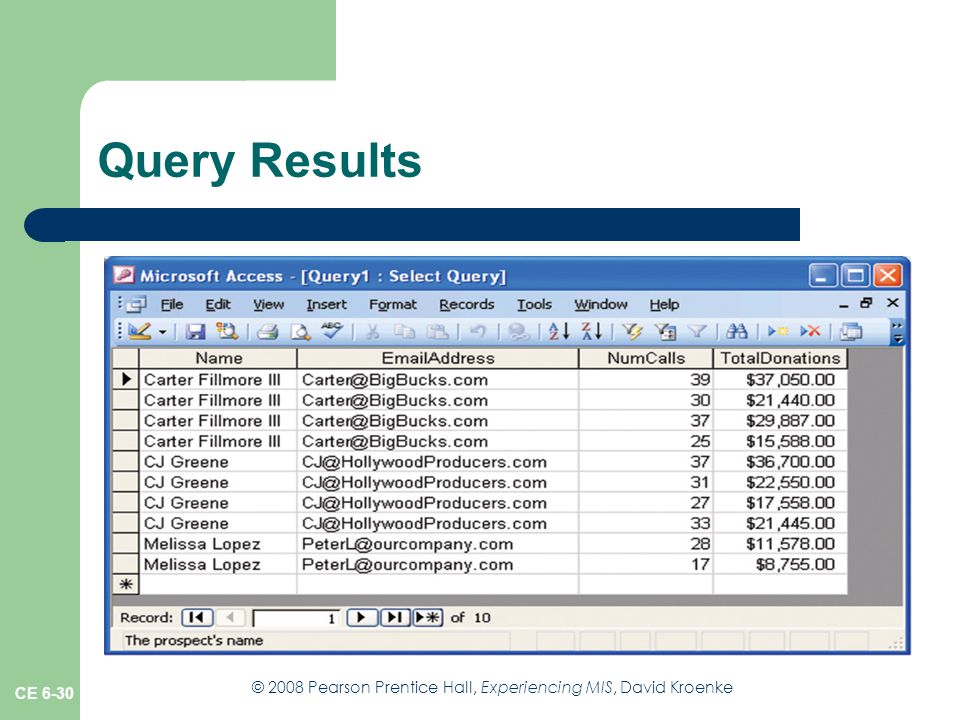Click the Access key icon in title bar
The height and width of the screenshot is (720, 960).
(124, 275)
